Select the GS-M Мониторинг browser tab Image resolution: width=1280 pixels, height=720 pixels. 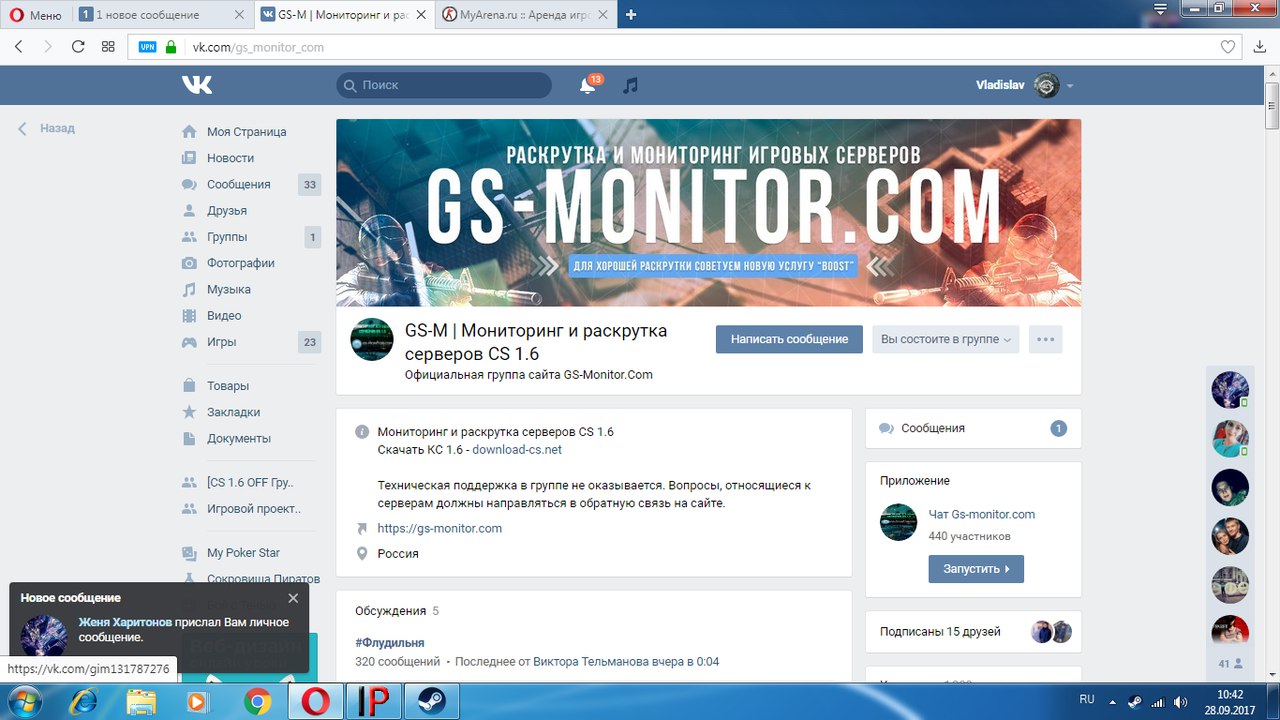(x=344, y=15)
